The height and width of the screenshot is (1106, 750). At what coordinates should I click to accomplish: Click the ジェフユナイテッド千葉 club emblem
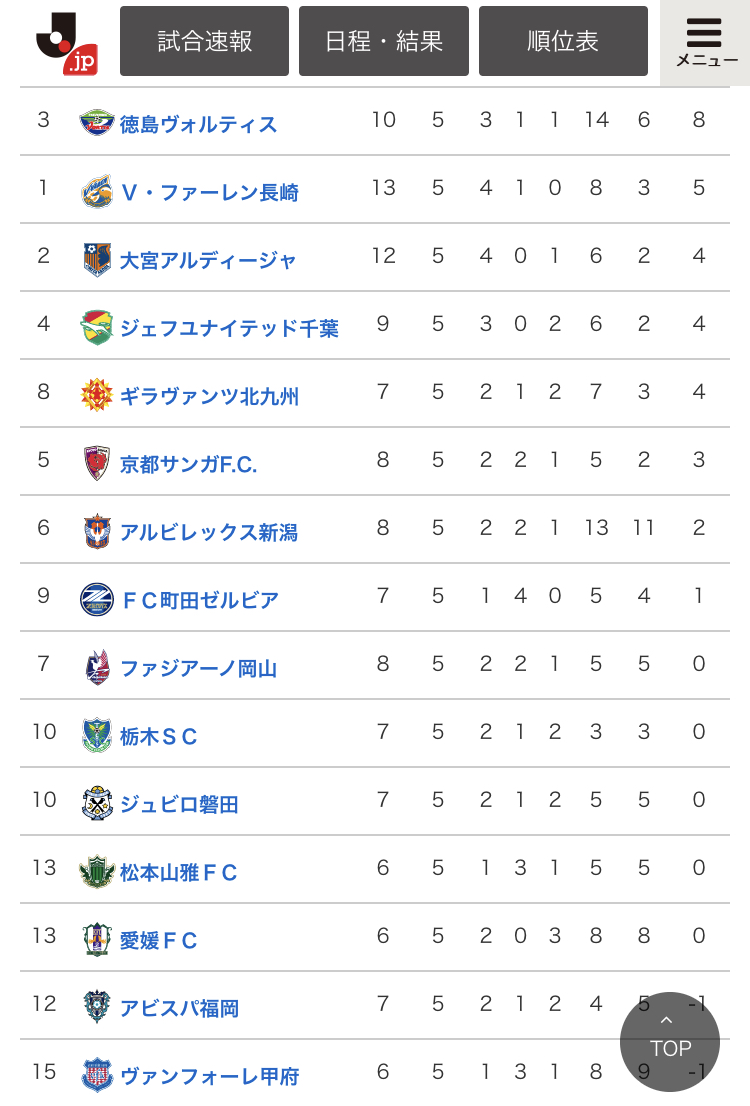(97, 327)
